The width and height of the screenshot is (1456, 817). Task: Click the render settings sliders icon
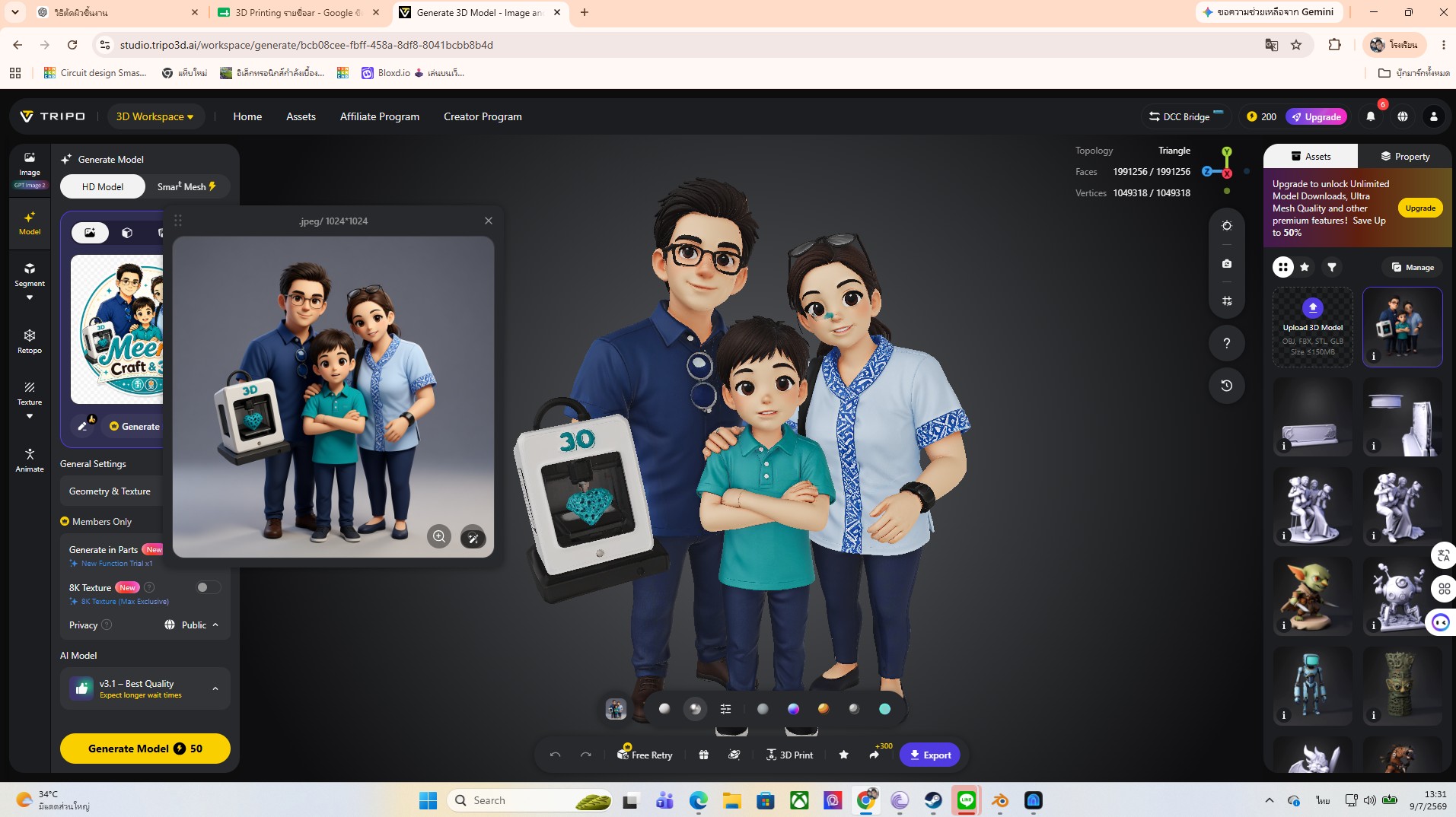[x=726, y=709]
